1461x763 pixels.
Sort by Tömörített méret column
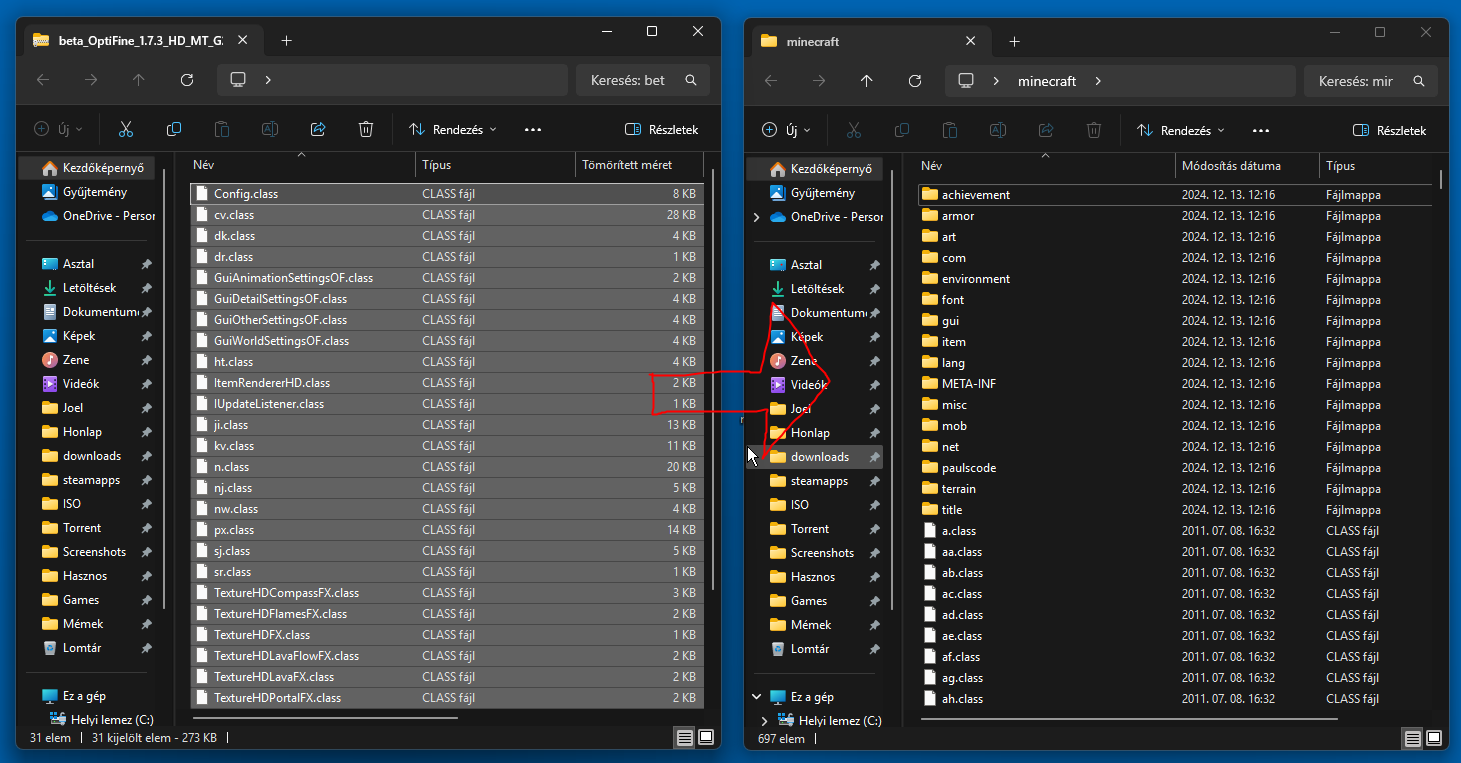pyautogui.click(x=640, y=165)
